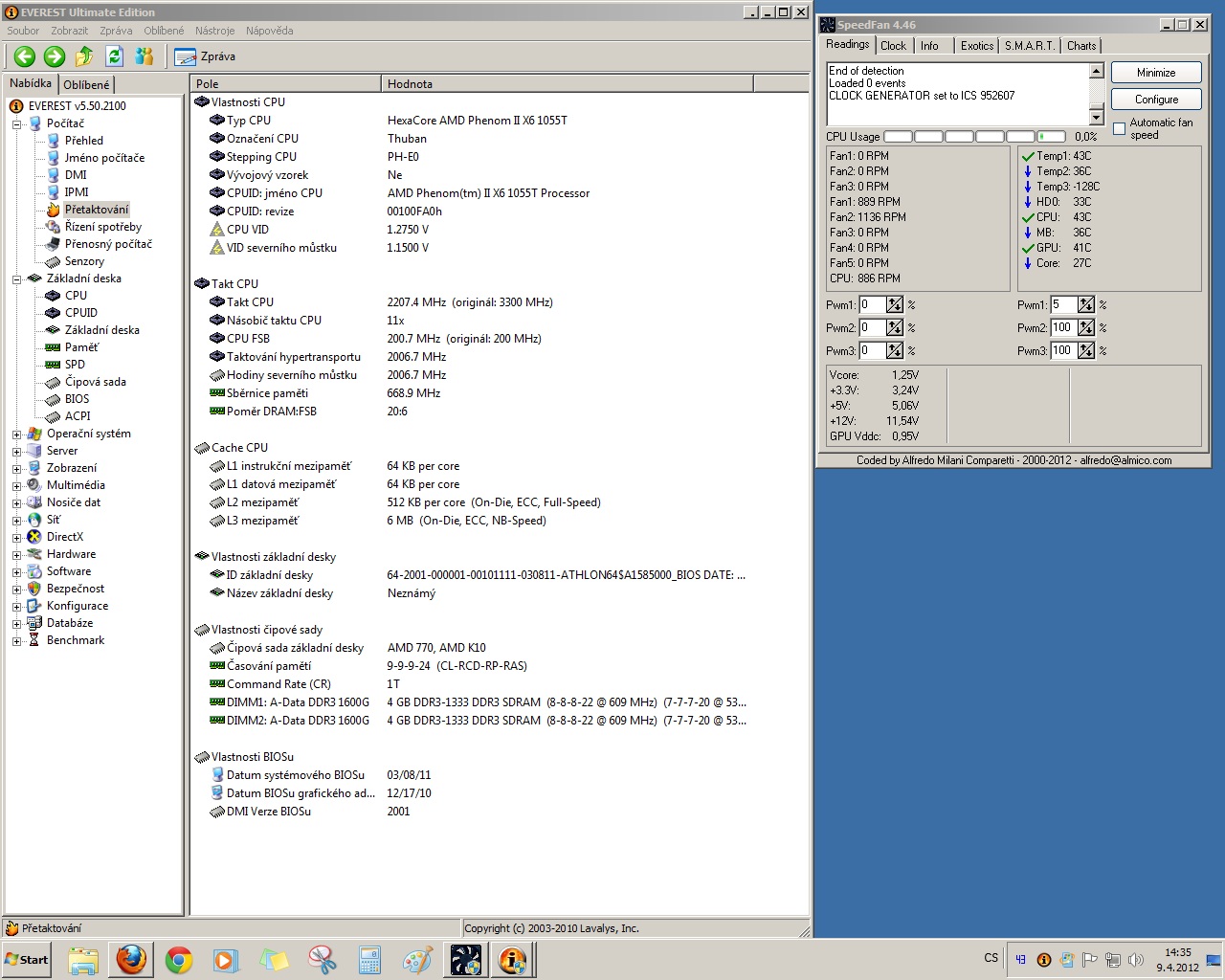Screen dimensions: 1225x980
Task: Select the SPD tree item
Action: click(x=75, y=365)
